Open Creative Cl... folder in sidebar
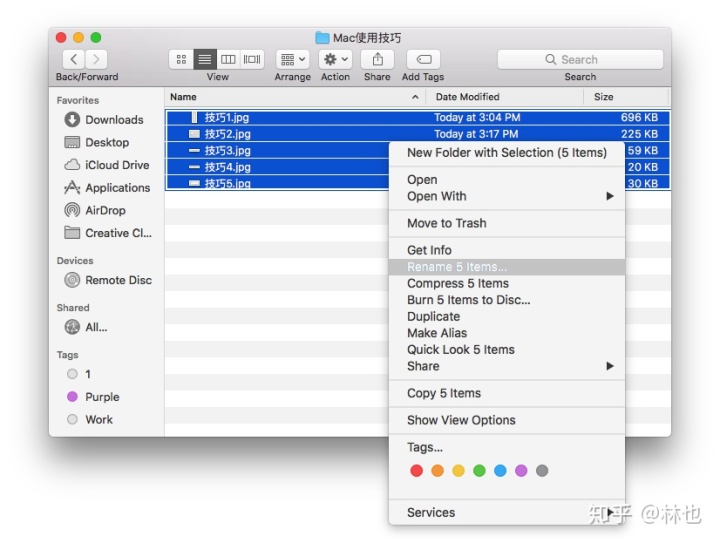 tap(108, 233)
